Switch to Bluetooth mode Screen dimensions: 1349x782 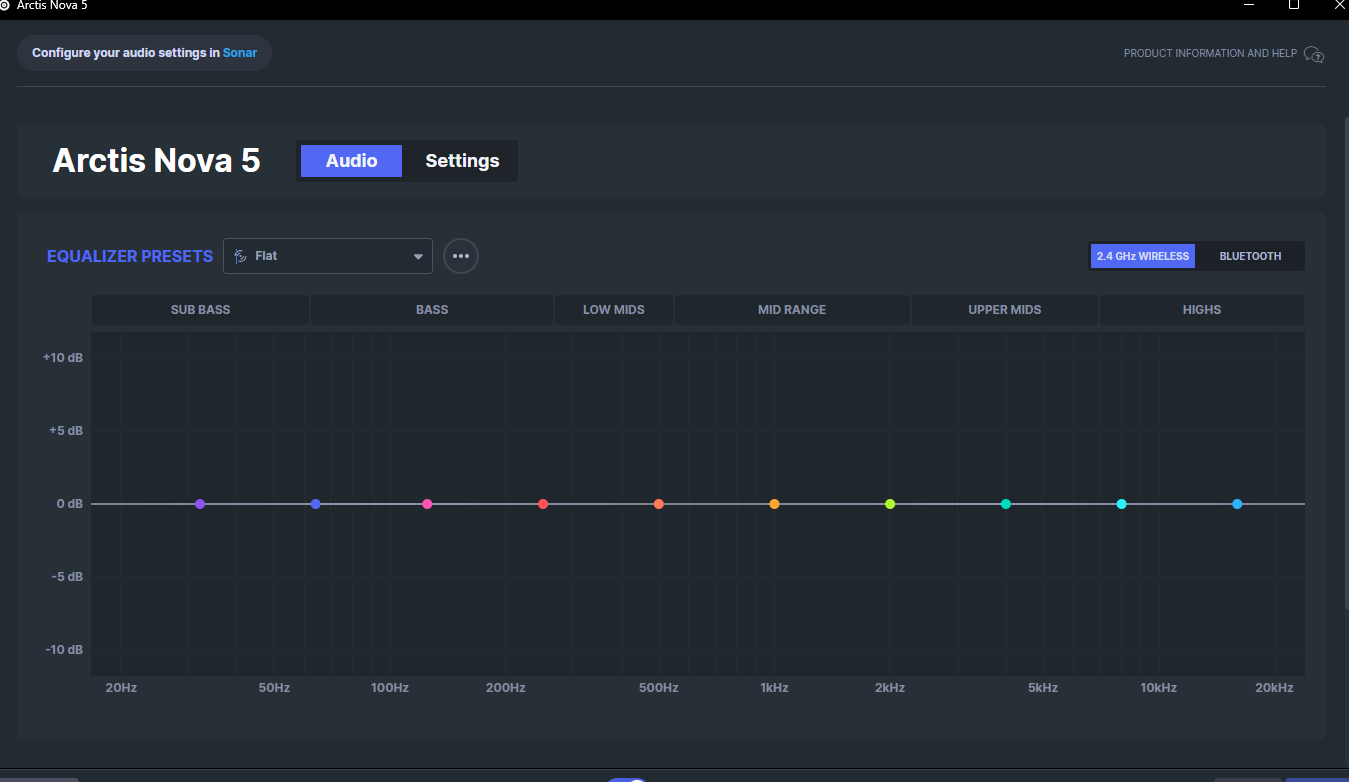(x=1250, y=256)
